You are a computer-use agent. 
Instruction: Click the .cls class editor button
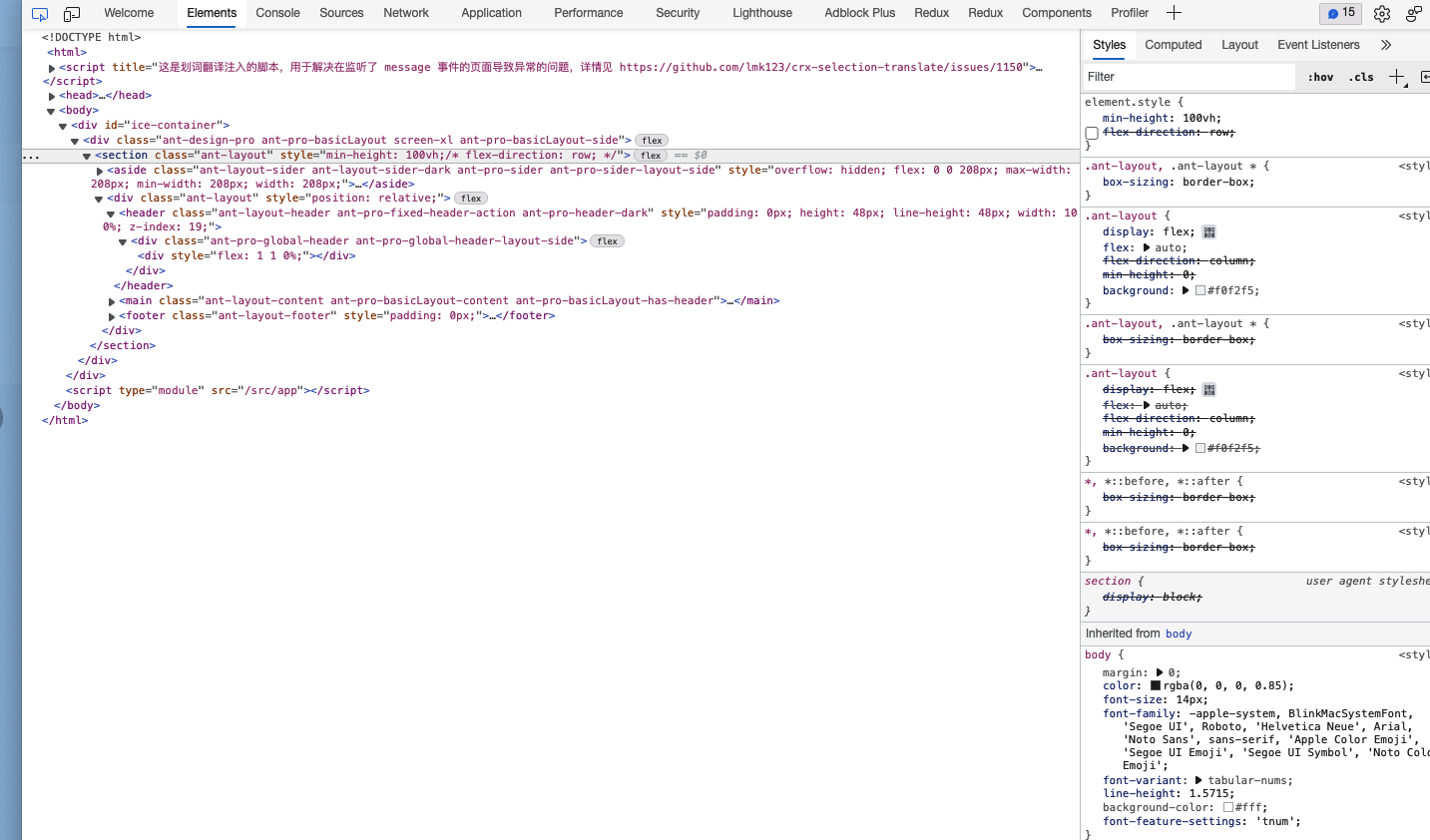(1361, 76)
